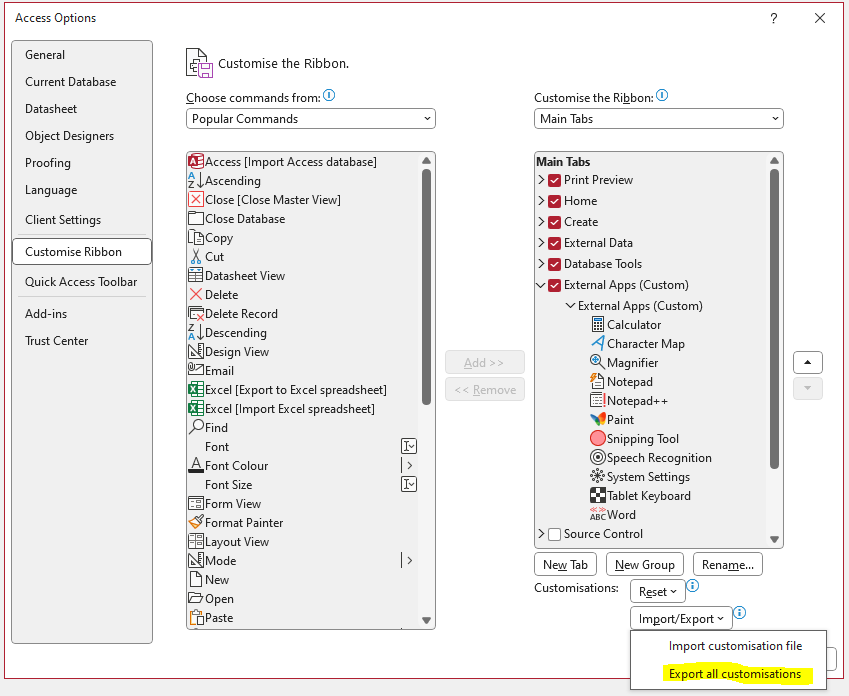
Task: Click the Delete Record icon
Action: coord(195,314)
